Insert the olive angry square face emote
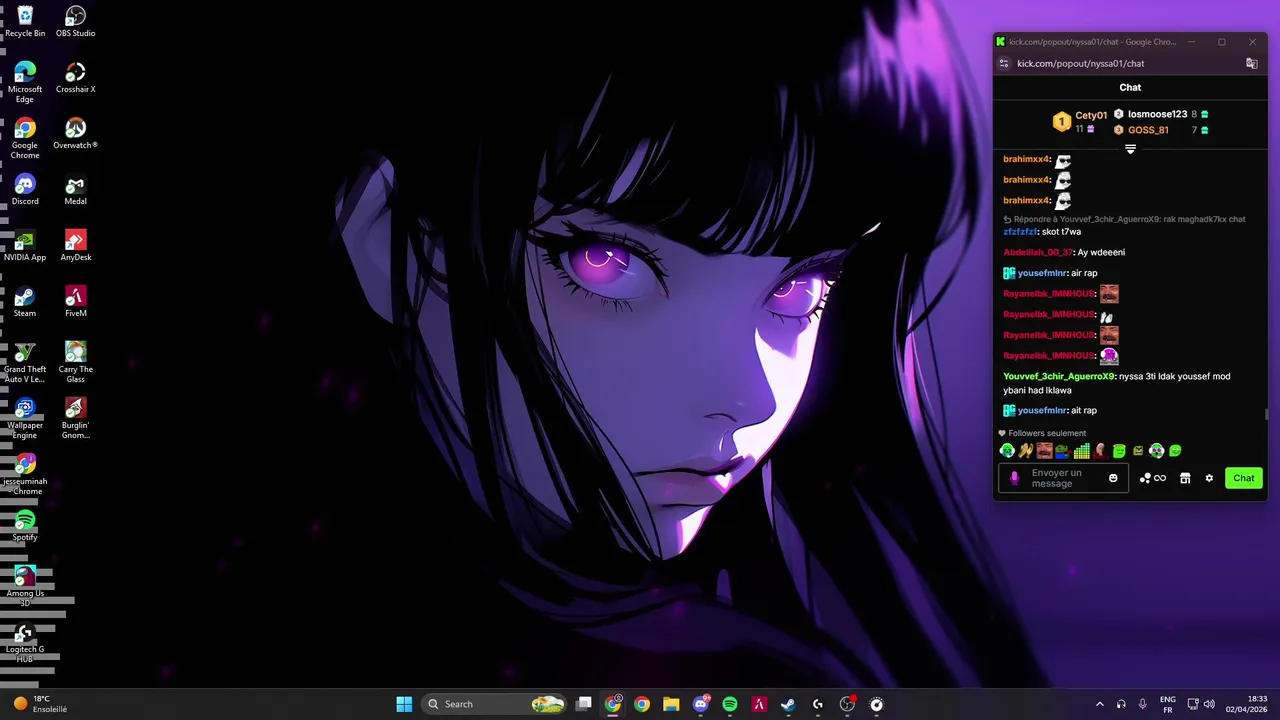Image resolution: width=1280 pixels, height=720 pixels. click(x=1138, y=451)
